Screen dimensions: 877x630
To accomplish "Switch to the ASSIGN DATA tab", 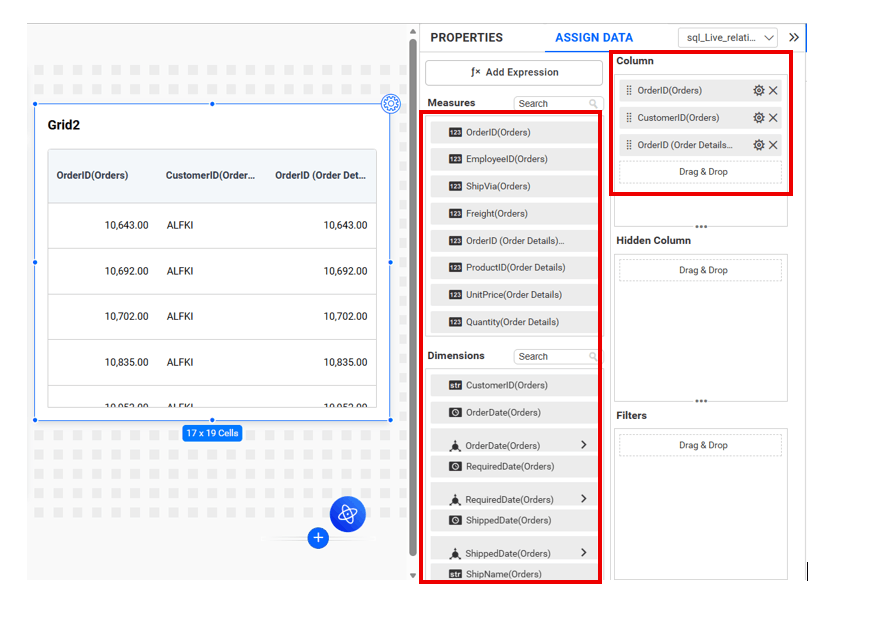I will coord(594,37).
